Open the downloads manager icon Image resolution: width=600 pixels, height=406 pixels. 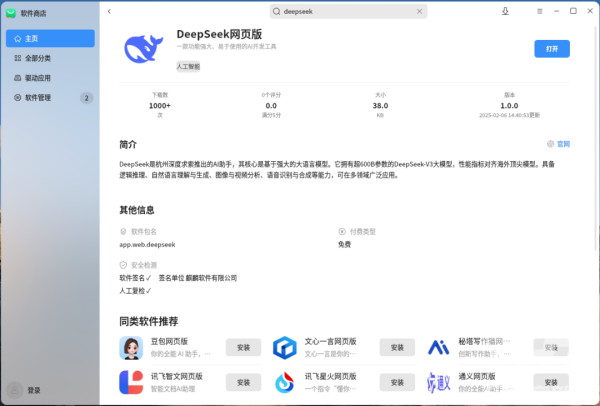505,11
